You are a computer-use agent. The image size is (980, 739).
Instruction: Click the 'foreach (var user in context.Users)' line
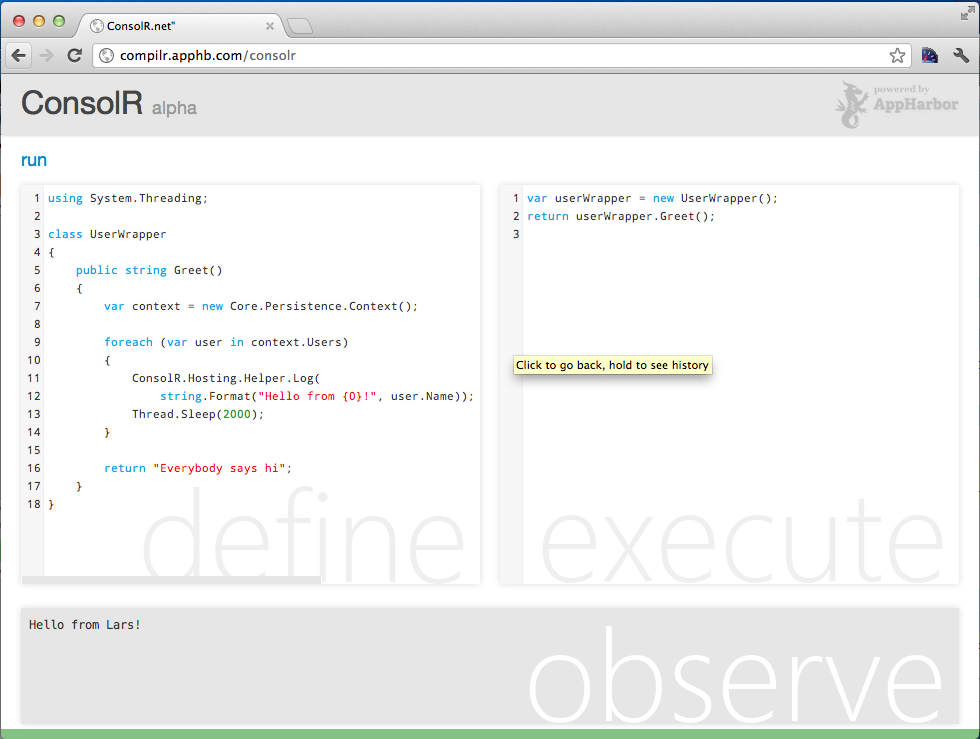[x=226, y=343]
